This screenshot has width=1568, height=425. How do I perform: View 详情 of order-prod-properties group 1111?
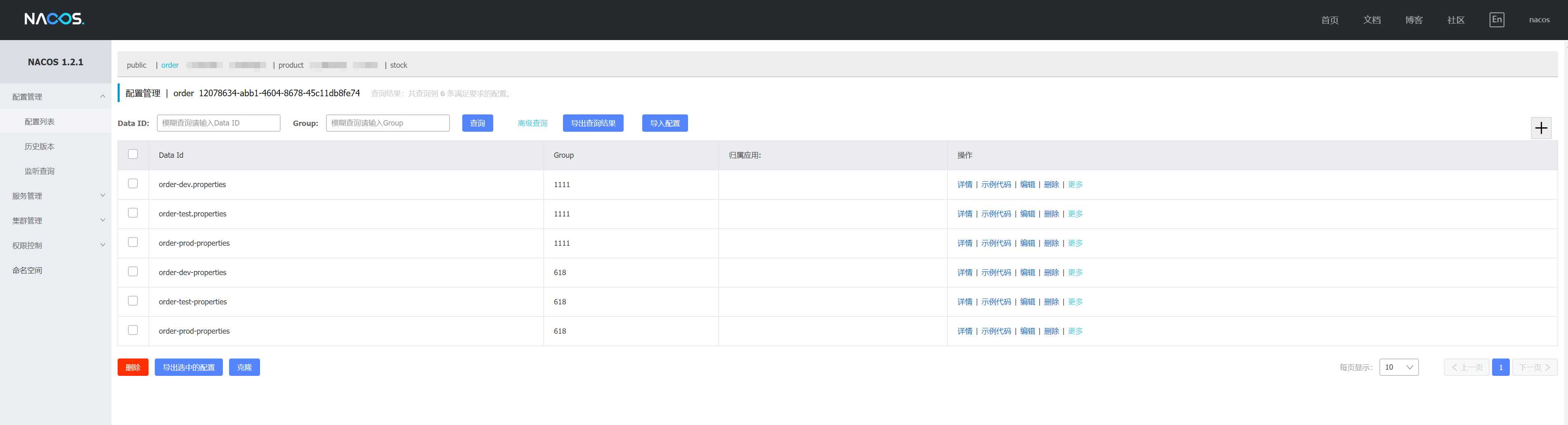pyautogui.click(x=965, y=243)
